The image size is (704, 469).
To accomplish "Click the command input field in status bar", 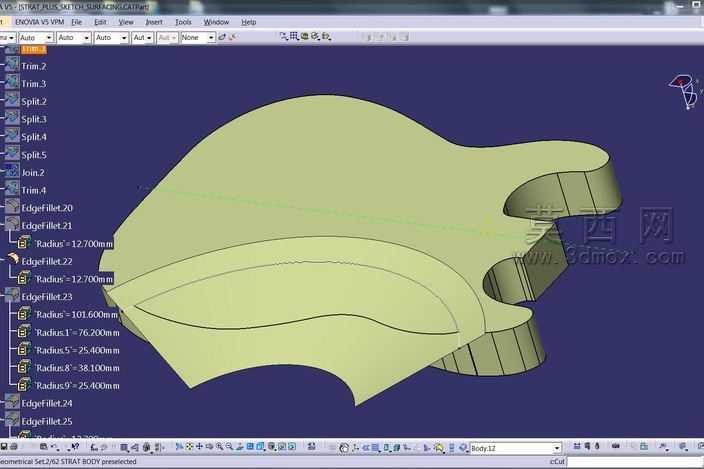I will pyautogui.click(x=635, y=461).
